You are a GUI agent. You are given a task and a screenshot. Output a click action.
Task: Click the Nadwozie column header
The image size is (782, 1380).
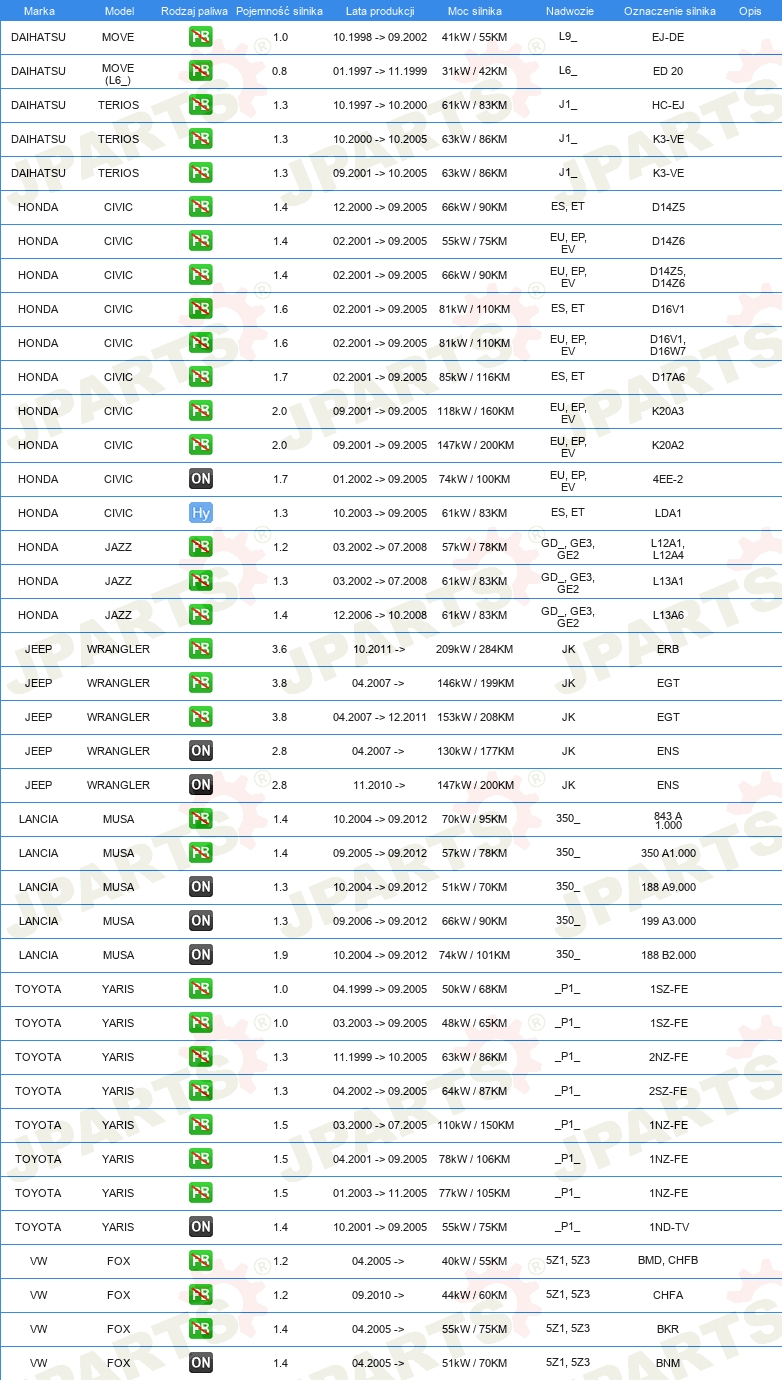(x=569, y=11)
